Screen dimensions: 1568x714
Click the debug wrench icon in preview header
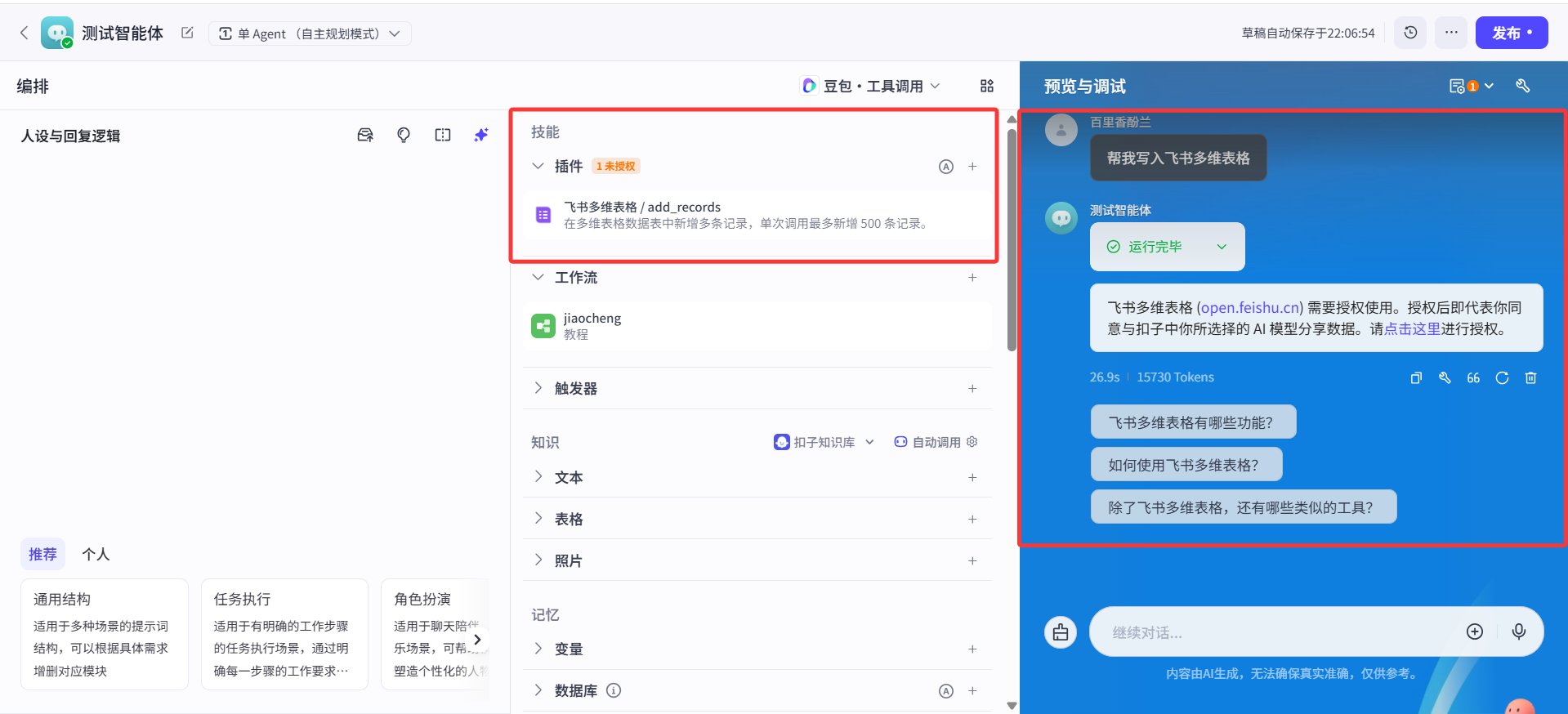click(1522, 86)
